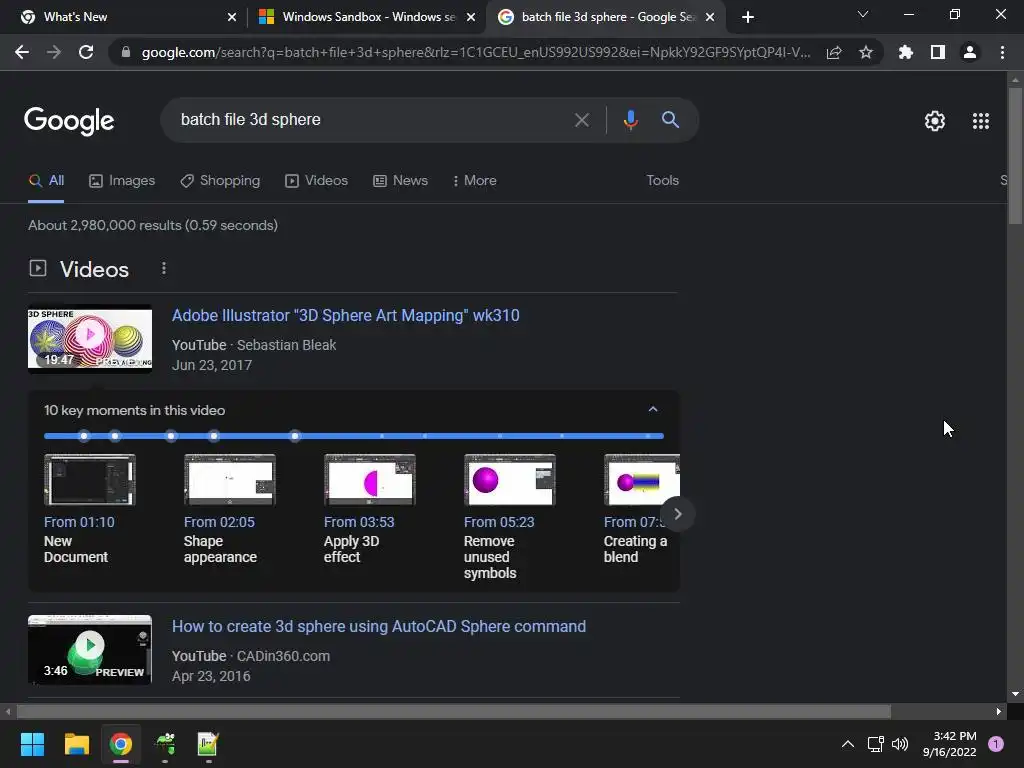Reload the current page
Viewport: 1024px width, 768px height.
coord(86,52)
